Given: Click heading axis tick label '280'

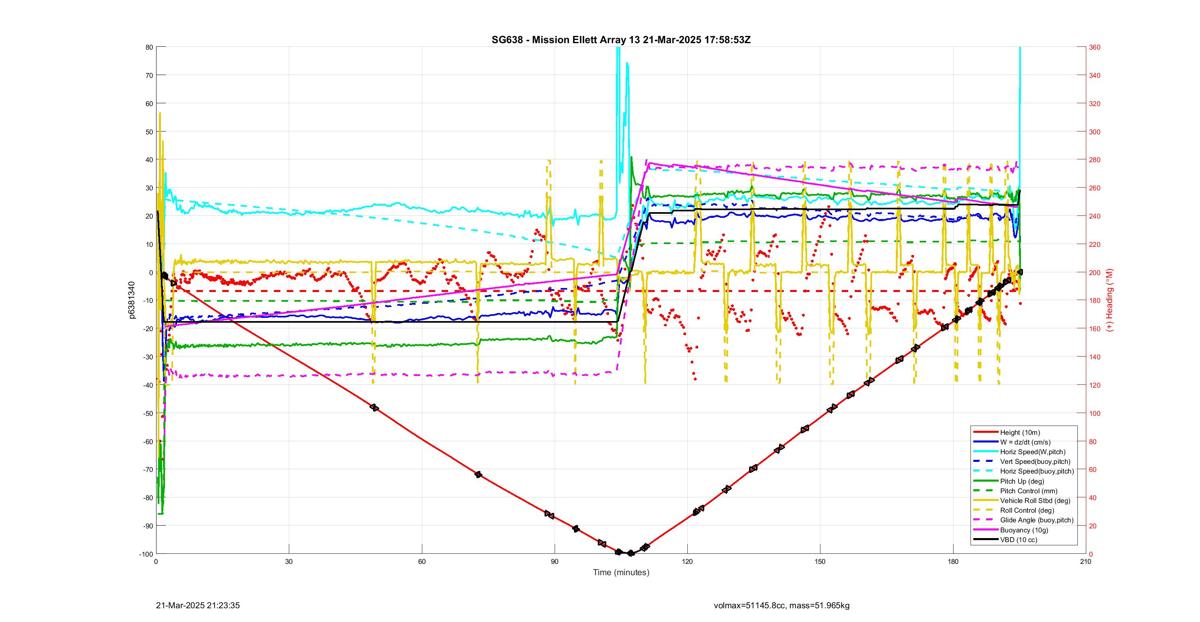Looking at the screenshot, I should coord(1095,160).
